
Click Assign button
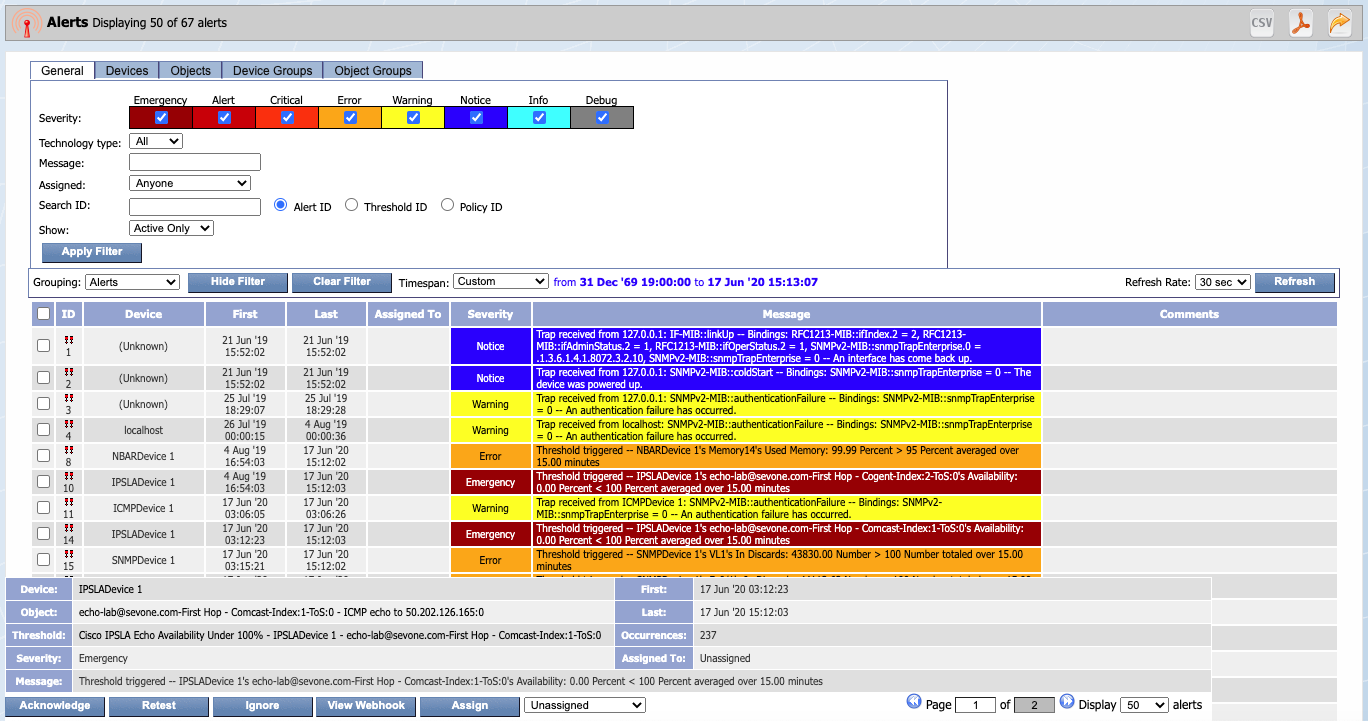[x=469, y=706]
